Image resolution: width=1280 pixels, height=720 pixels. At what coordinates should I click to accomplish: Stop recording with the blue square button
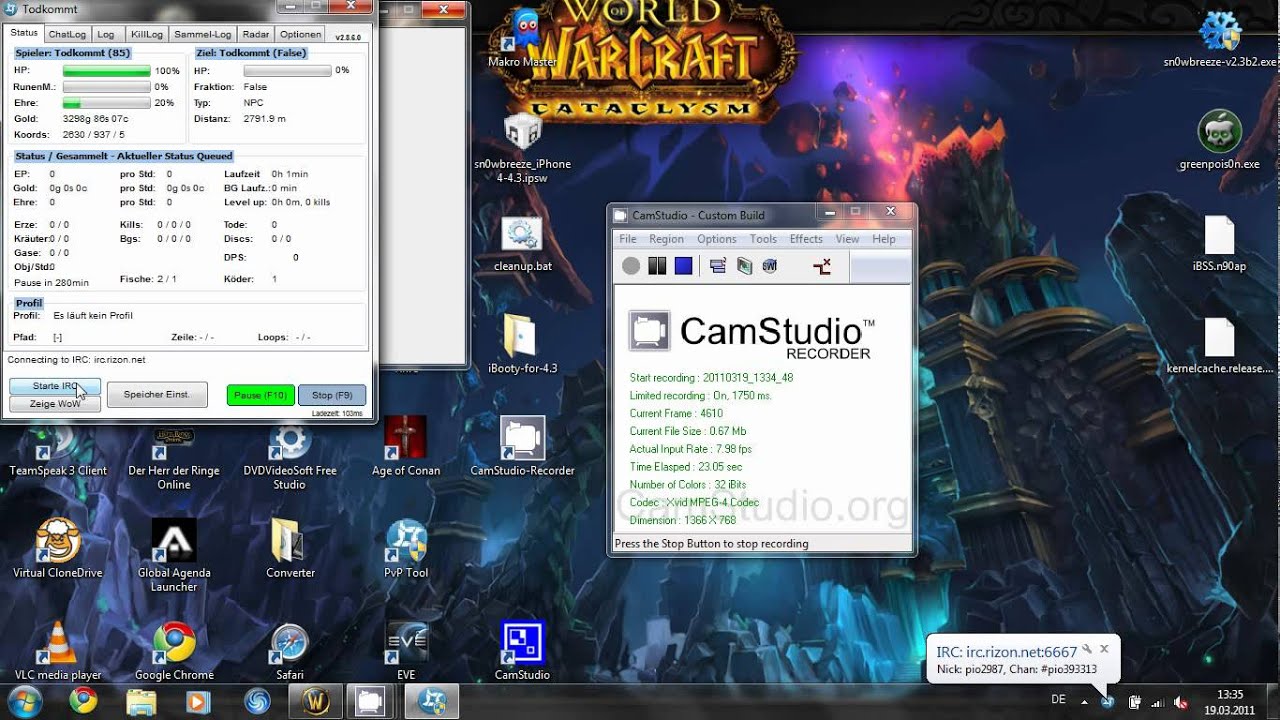pos(683,266)
